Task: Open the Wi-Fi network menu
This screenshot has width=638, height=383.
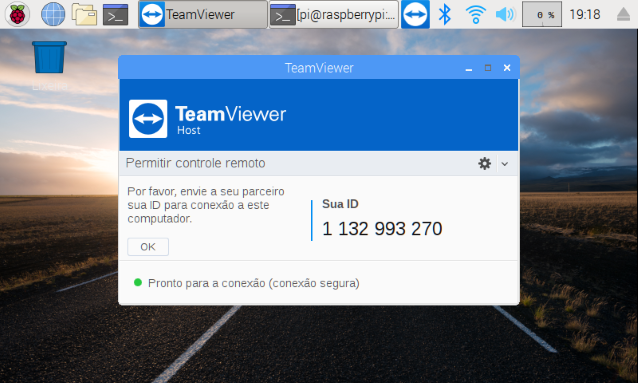Action: (476, 15)
